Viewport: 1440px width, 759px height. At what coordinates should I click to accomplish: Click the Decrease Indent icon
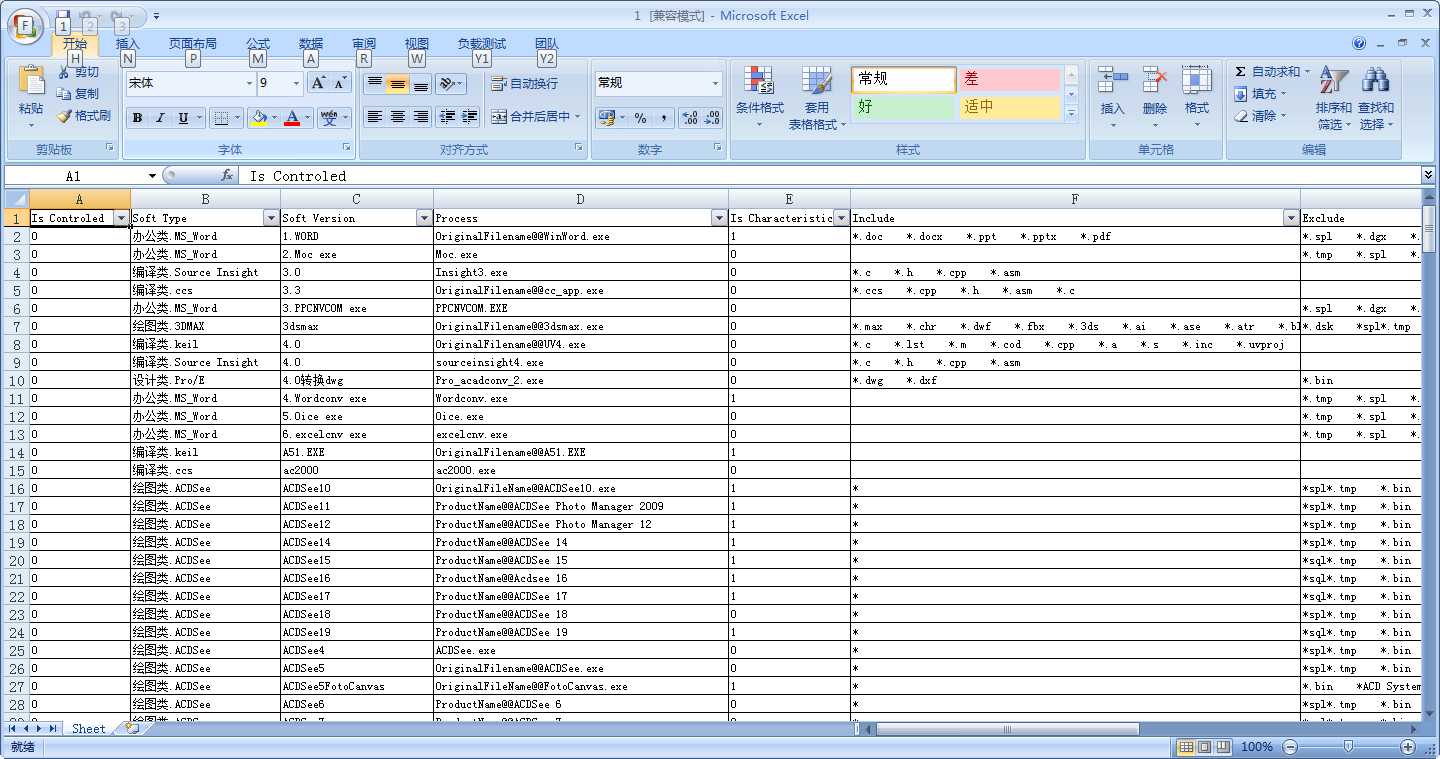(447, 117)
